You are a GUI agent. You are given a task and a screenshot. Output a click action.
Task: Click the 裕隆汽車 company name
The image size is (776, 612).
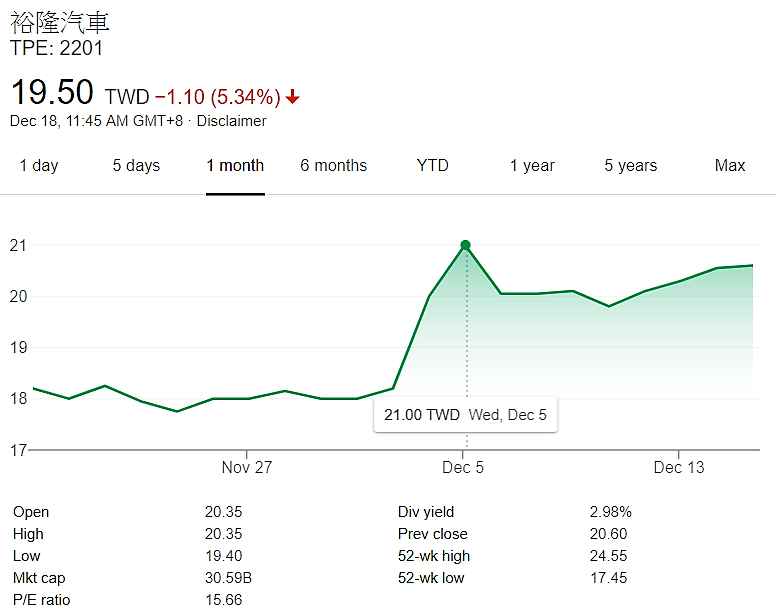point(59,22)
